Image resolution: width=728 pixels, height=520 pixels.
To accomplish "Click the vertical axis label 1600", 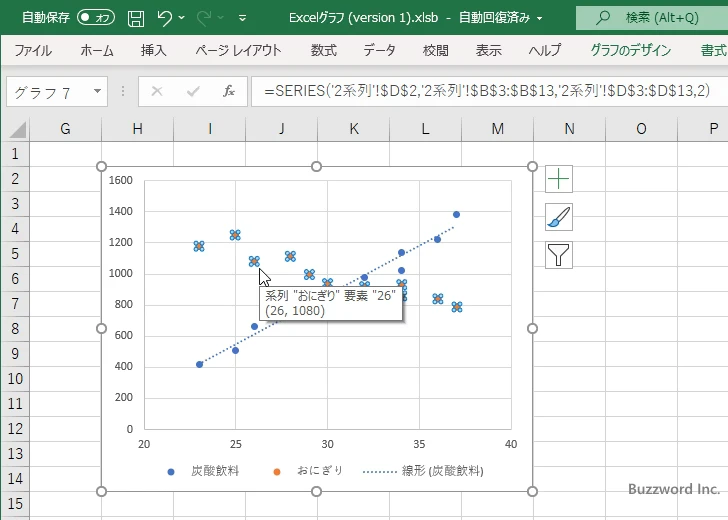I will point(120,180).
